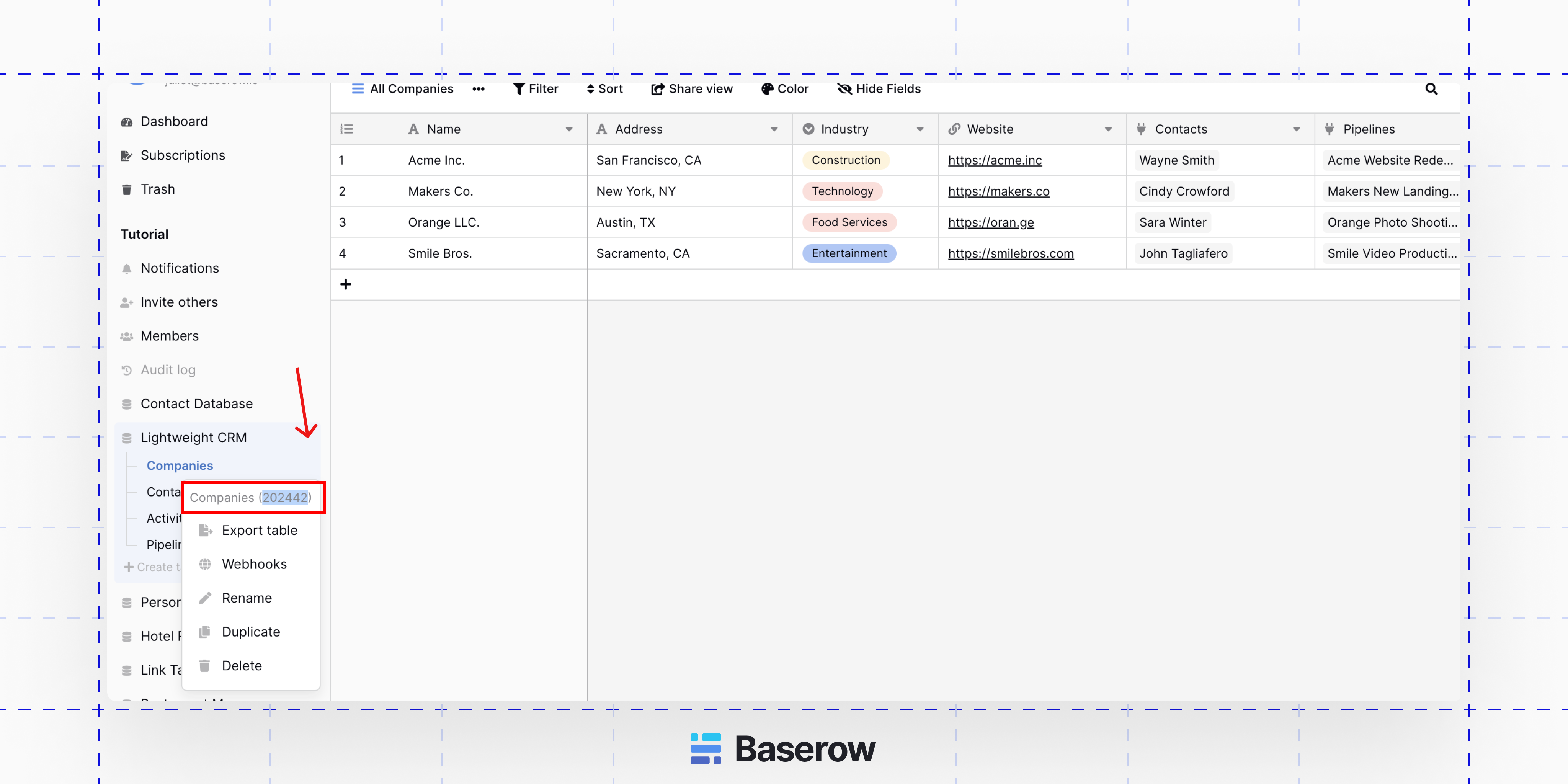Click the Share view icon
Screen dimensions: 1568x784
[657, 90]
